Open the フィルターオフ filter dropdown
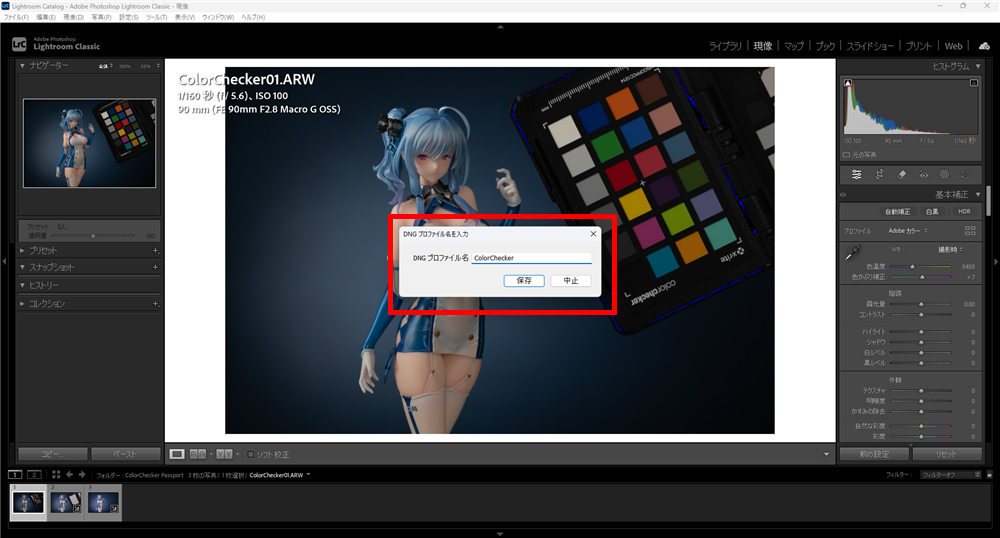Image resolution: width=1000 pixels, height=538 pixels. [x=950, y=475]
